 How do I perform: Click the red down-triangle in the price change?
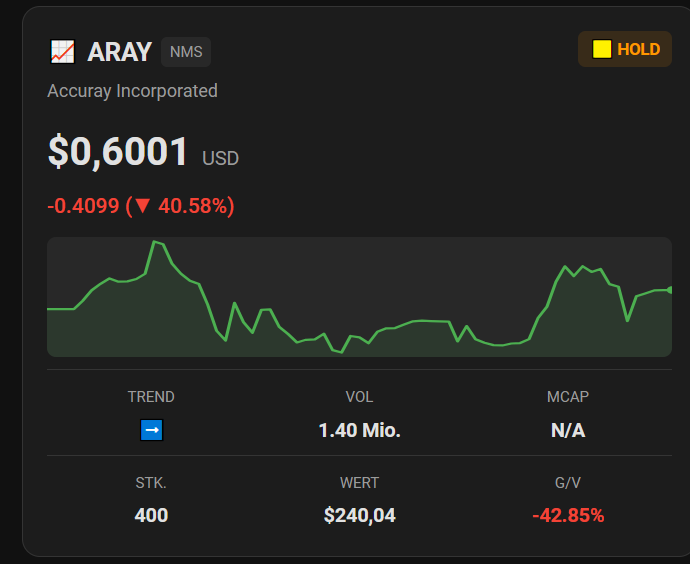click(x=142, y=207)
